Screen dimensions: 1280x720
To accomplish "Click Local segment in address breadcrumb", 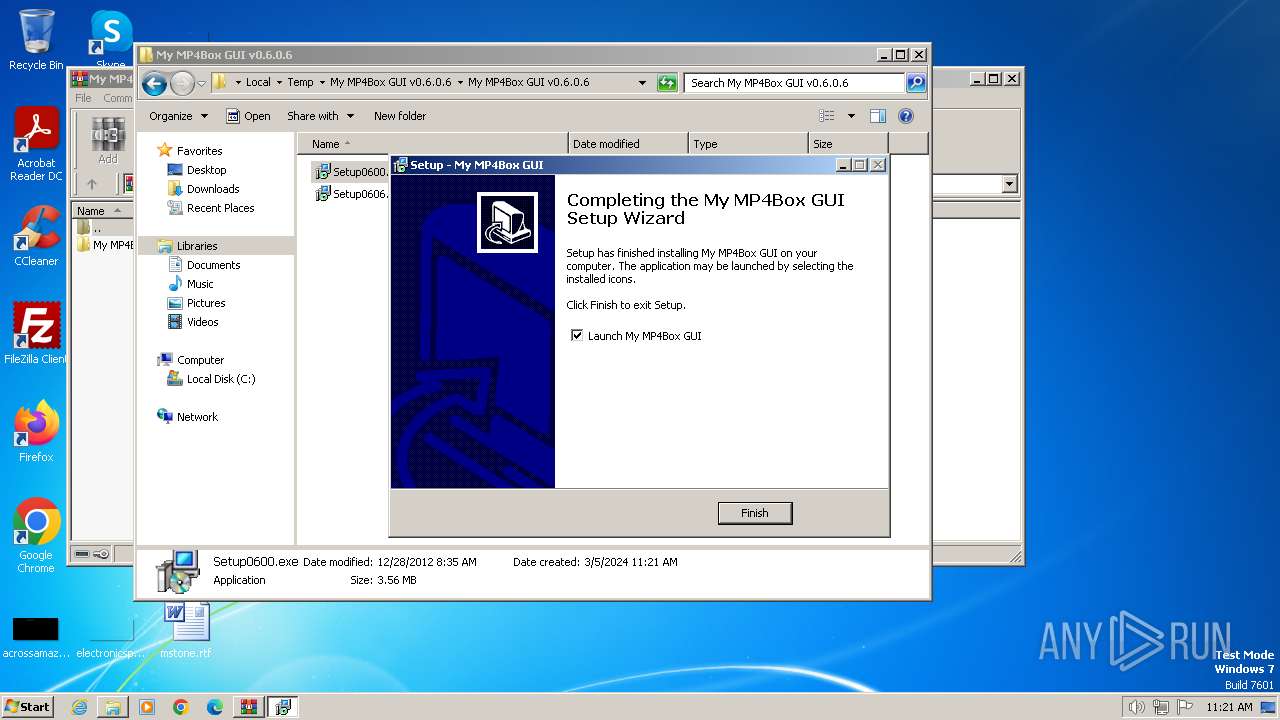I will tap(258, 83).
